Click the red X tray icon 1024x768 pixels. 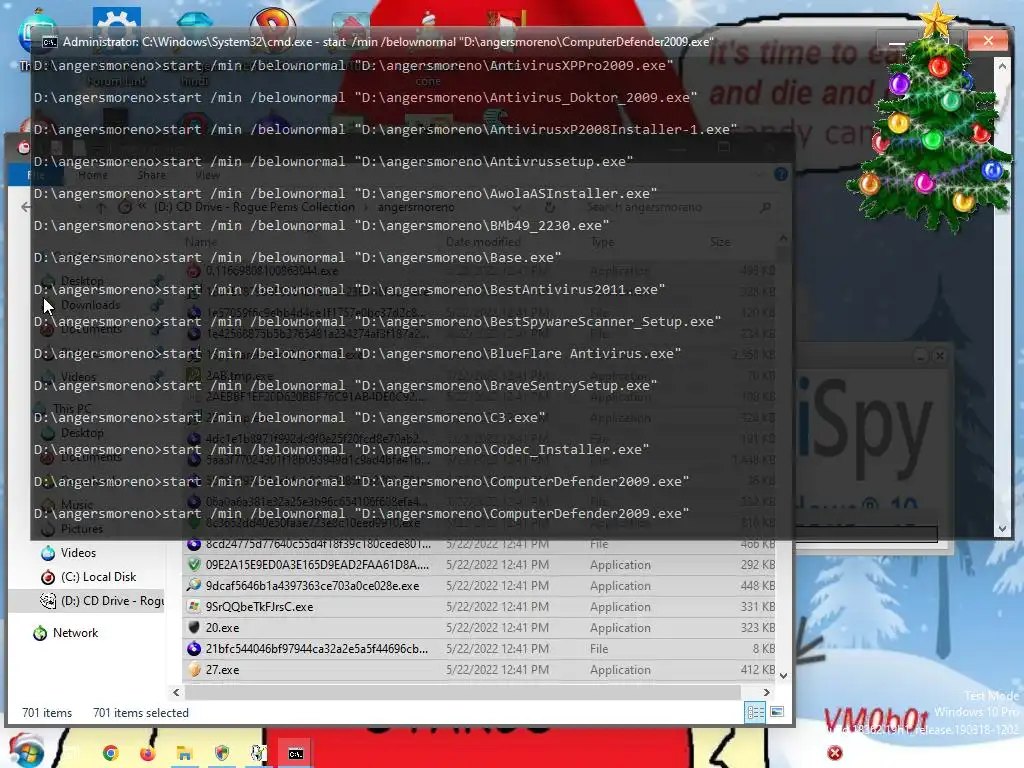coord(835,753)
